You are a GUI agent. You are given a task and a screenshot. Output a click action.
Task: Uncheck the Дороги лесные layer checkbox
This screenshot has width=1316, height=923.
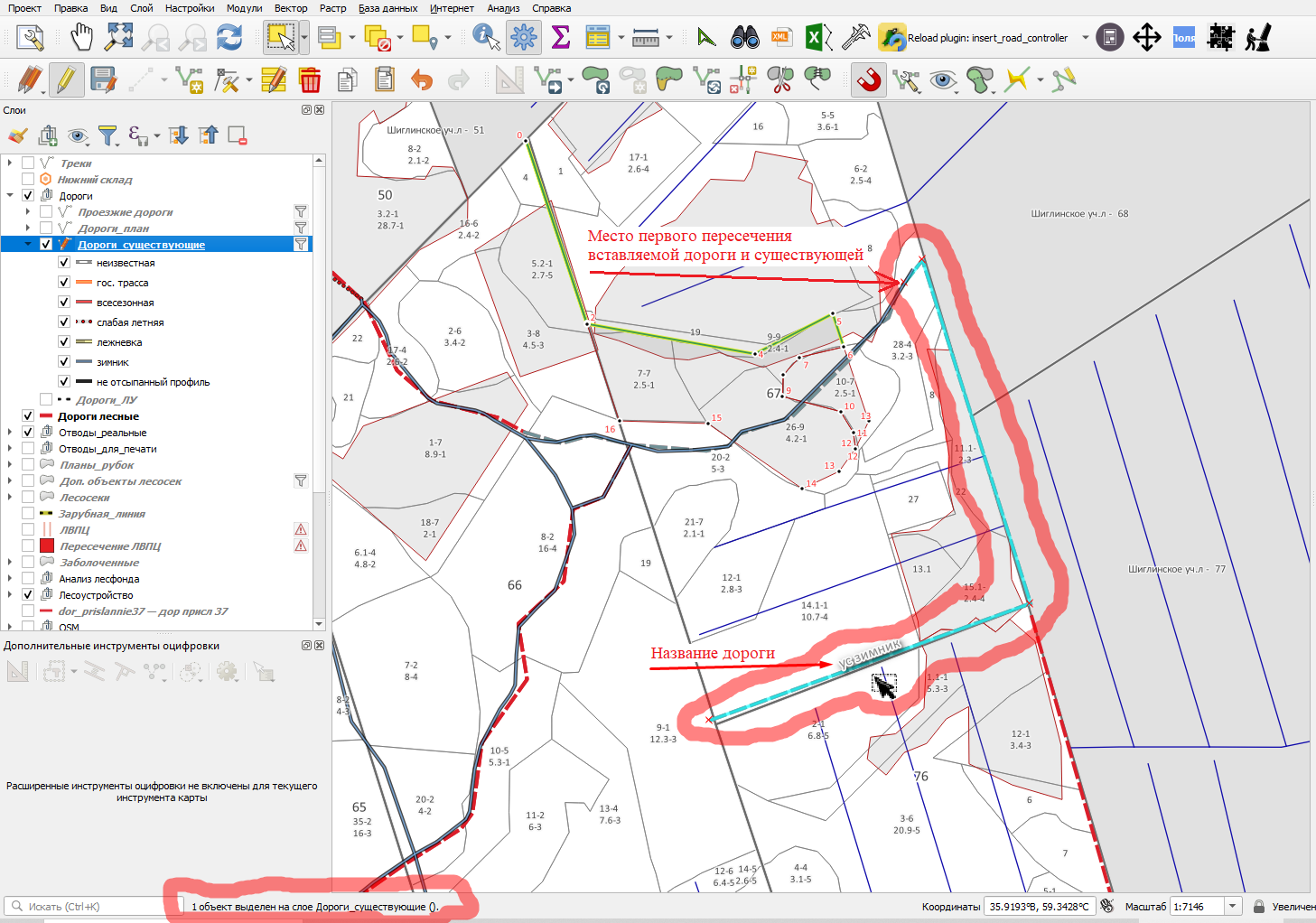pyautogui.click(x=28, y=416)
